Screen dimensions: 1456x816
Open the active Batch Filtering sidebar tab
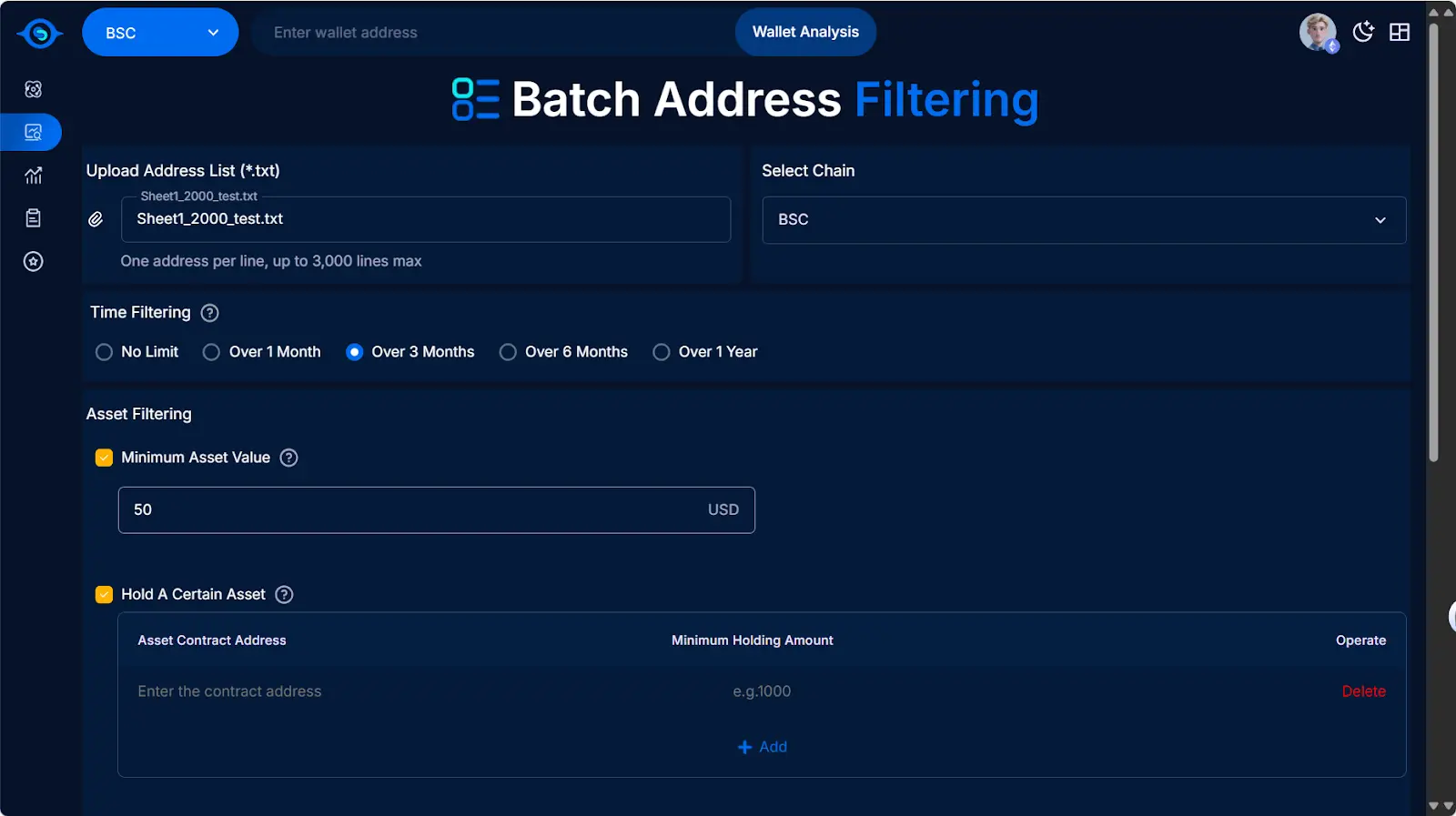[34, 133]
